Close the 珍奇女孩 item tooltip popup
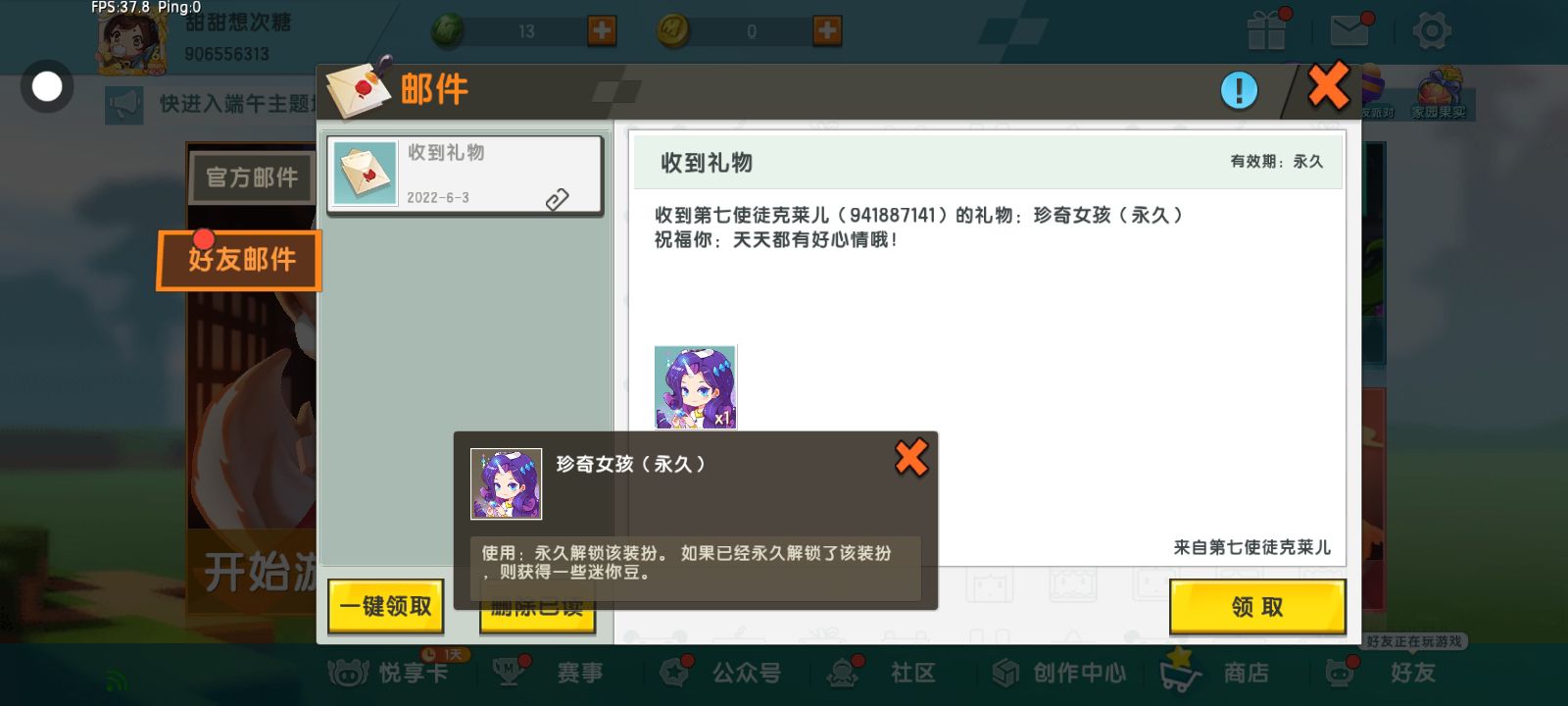Image resolution: width=1568 pixels, height=706 pixels. (911, 457)
